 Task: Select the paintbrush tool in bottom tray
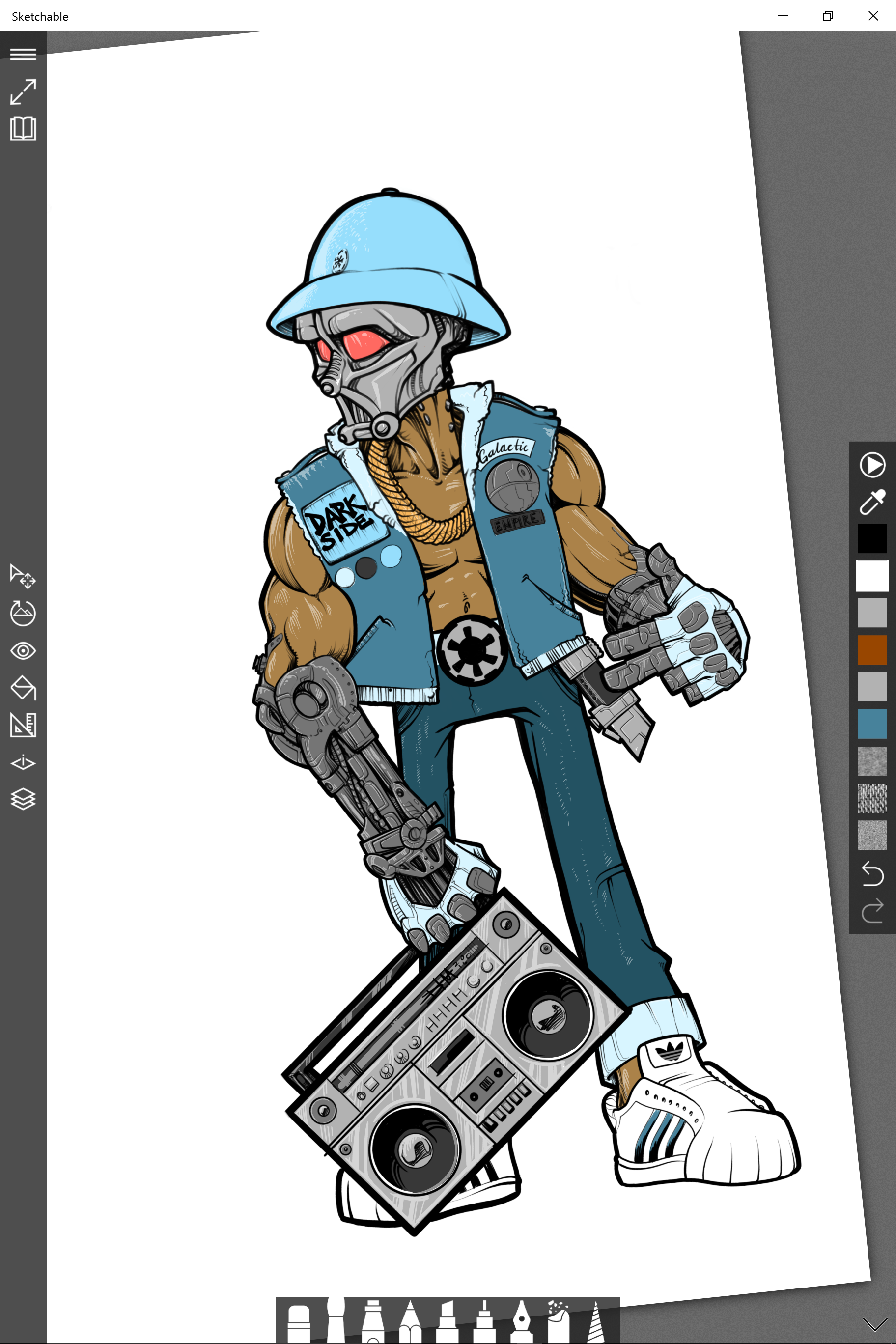(336, 1320)
